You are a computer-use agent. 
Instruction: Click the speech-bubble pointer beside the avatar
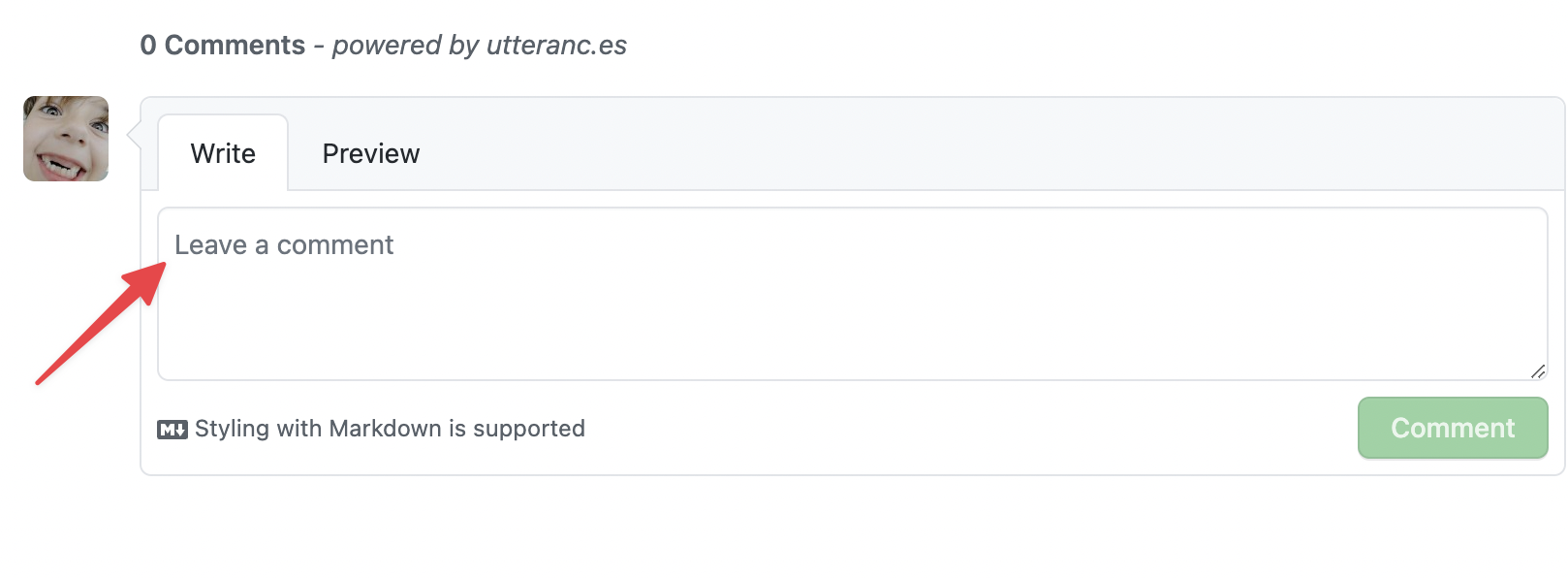[x=134, y=137]
